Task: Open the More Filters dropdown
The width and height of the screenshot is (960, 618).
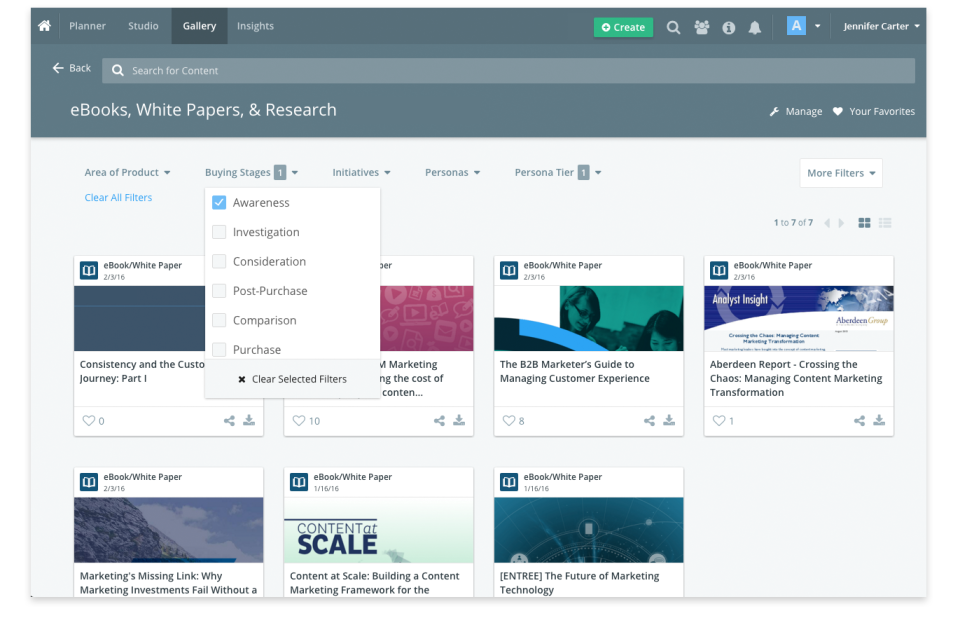Action: (841, 173)
